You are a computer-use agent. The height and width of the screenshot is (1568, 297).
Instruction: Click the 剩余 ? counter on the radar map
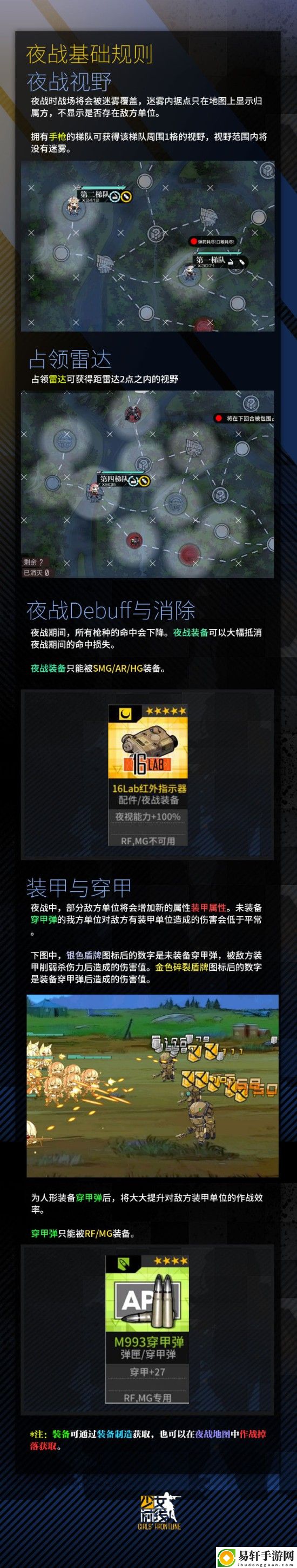pyautogui.click(x=33, y=562)
